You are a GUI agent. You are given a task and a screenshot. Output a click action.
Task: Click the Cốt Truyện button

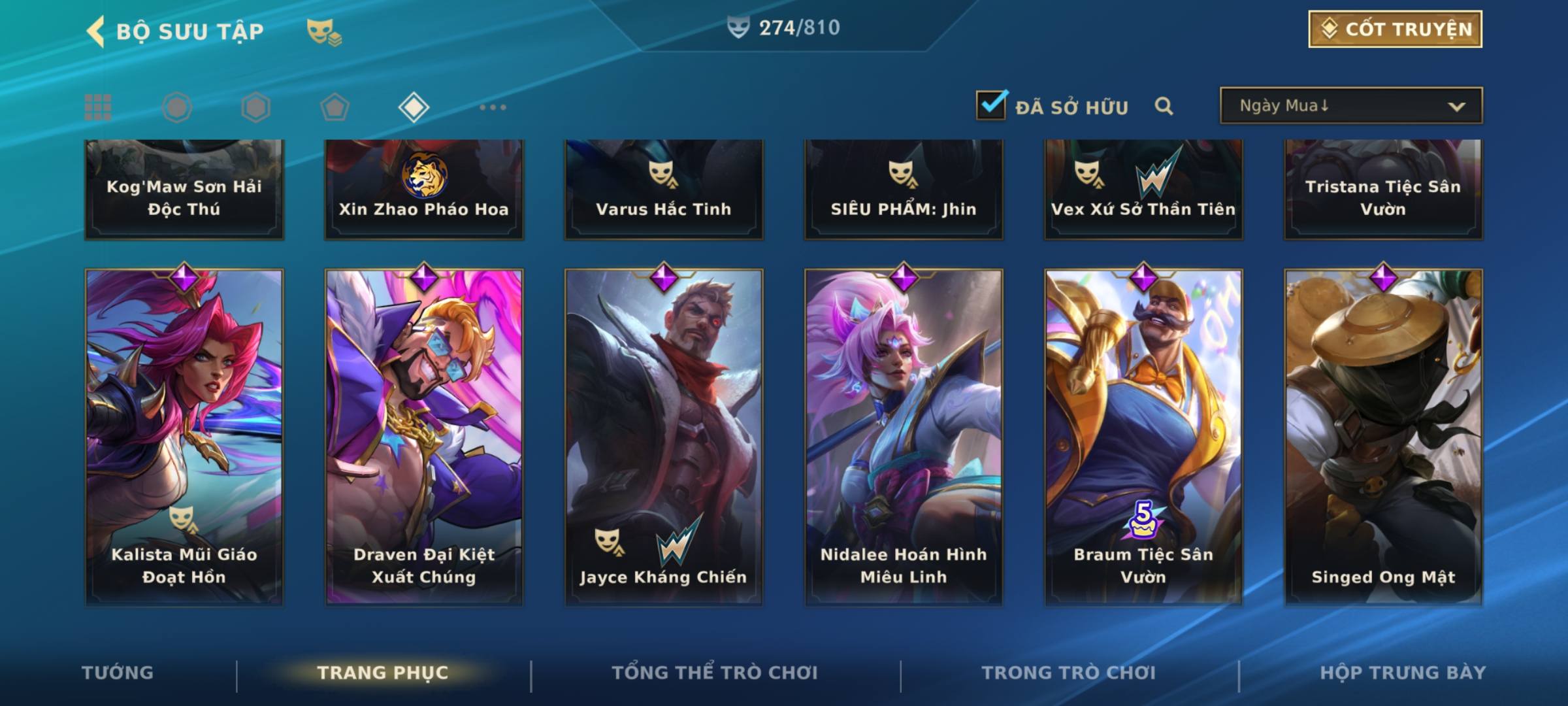[x=1395, y=29]
